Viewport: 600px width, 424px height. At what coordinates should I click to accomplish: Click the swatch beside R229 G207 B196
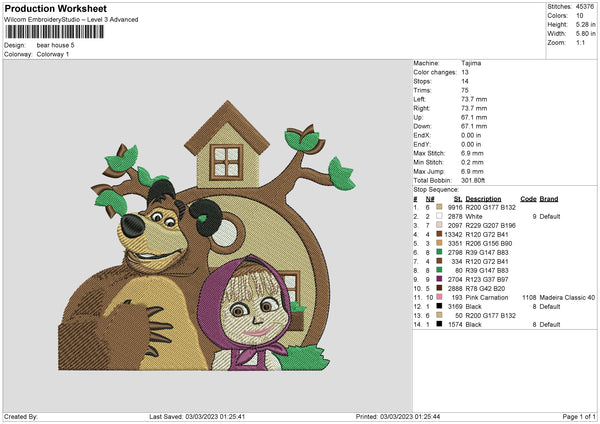coord(439,225)
